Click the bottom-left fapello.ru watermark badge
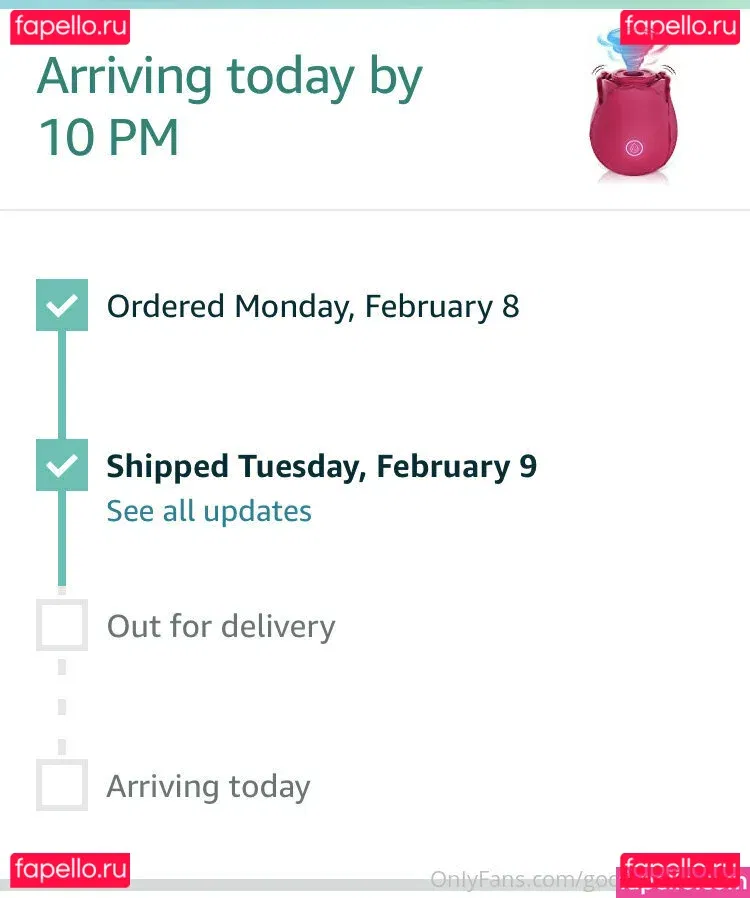This screenshot has width=750, height=898. click(x=70, y=867)
